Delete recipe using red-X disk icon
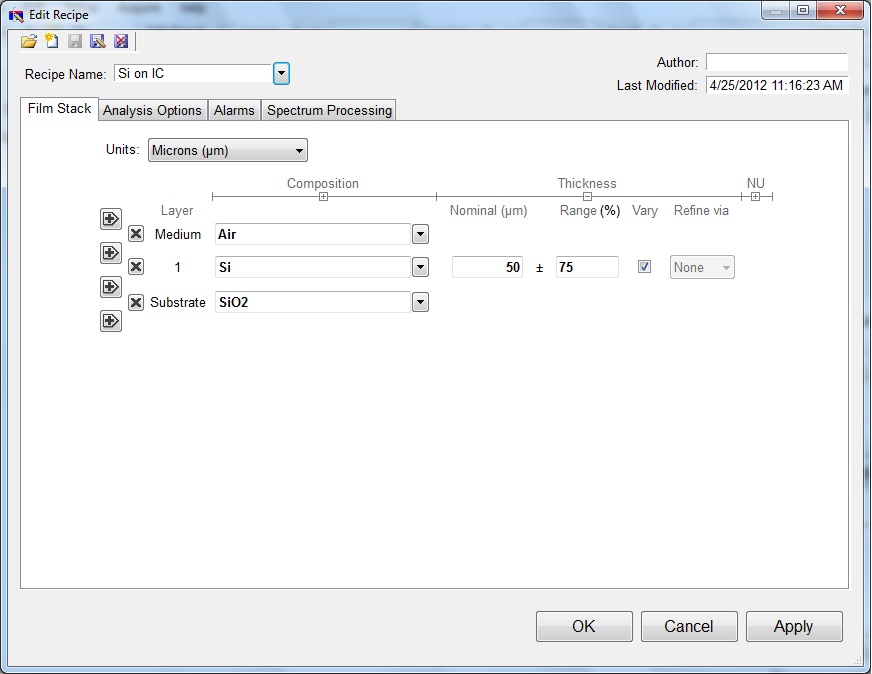872x674 pixels. 121,41
